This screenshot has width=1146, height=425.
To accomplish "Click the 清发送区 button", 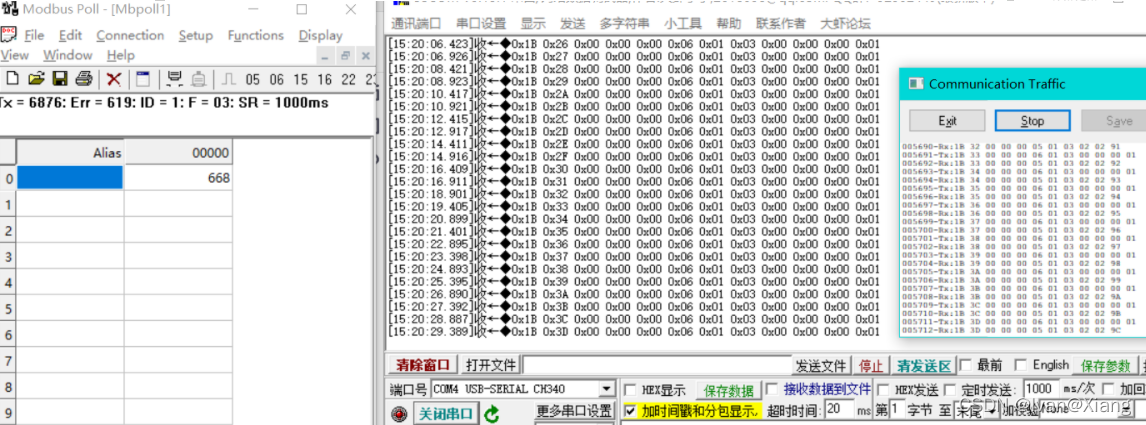I will [924, 365].
